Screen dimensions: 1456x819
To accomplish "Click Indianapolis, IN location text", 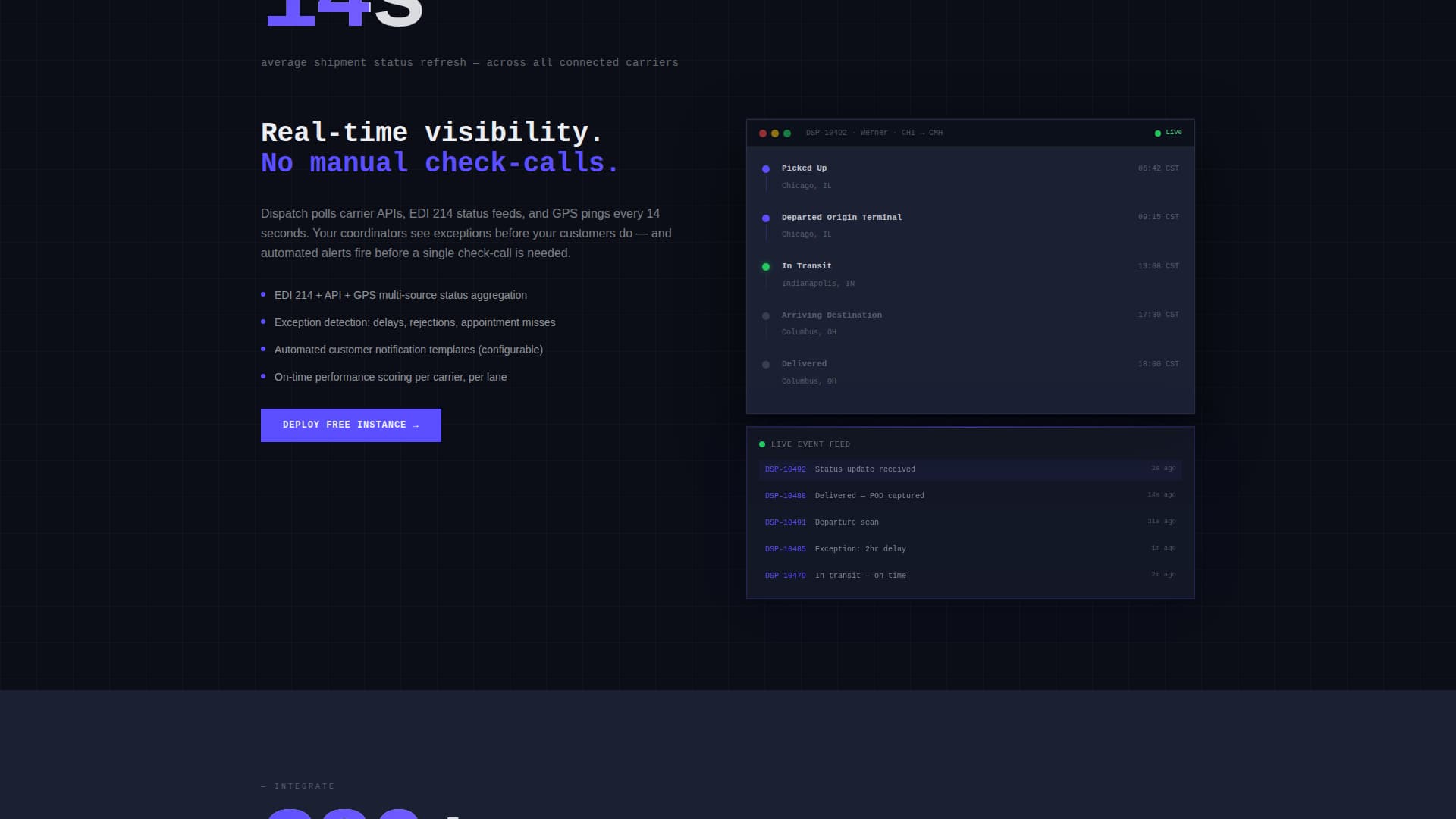I will 818,284.
